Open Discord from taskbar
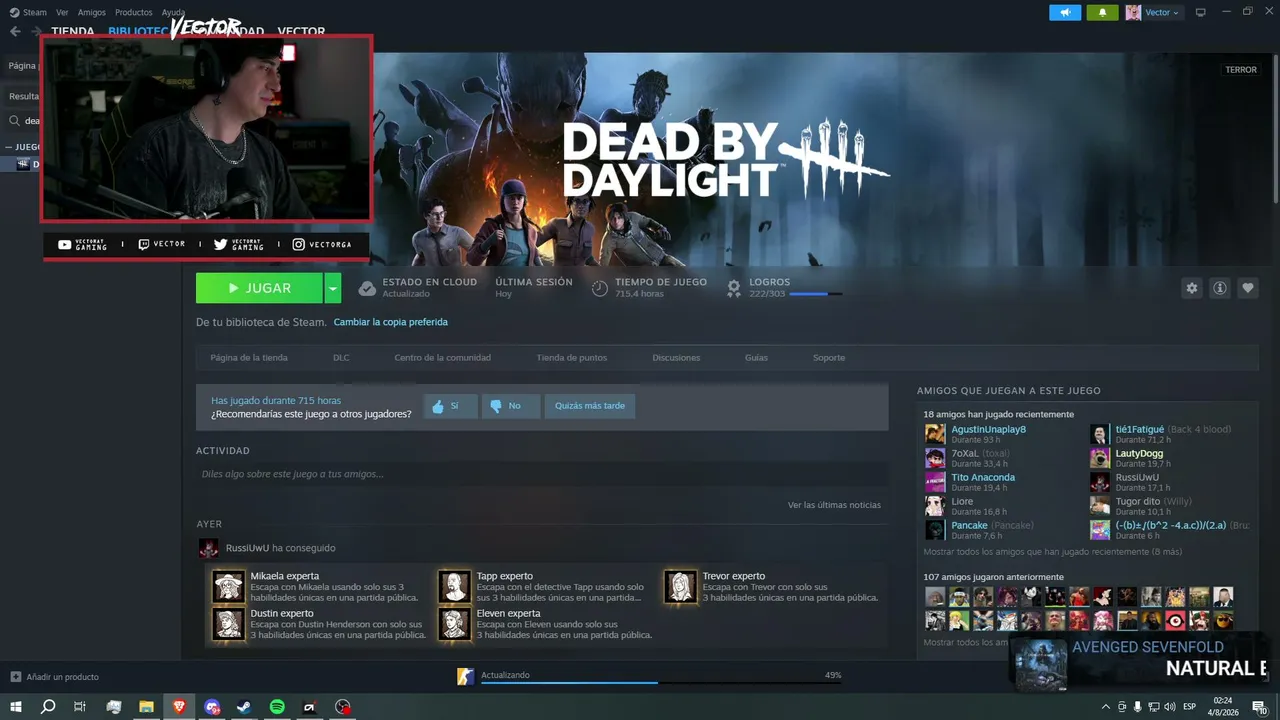The height and width of the screenshot is (720, 1280). (x=212, y=707)
